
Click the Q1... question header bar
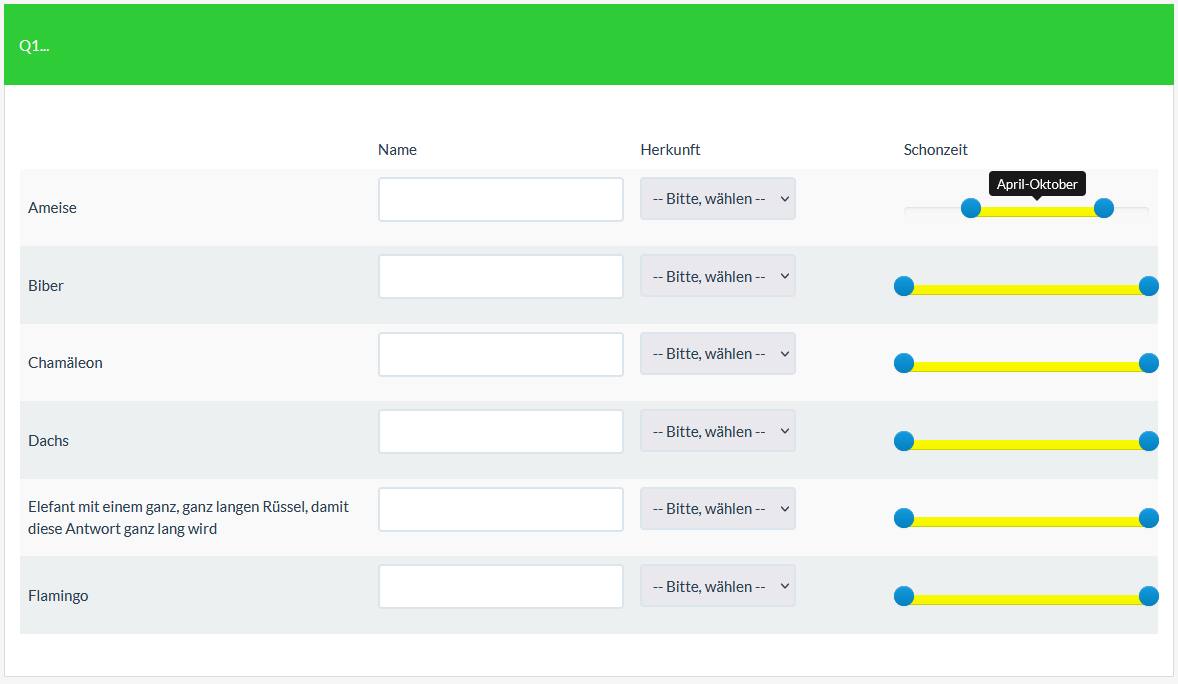pos(588,46)
